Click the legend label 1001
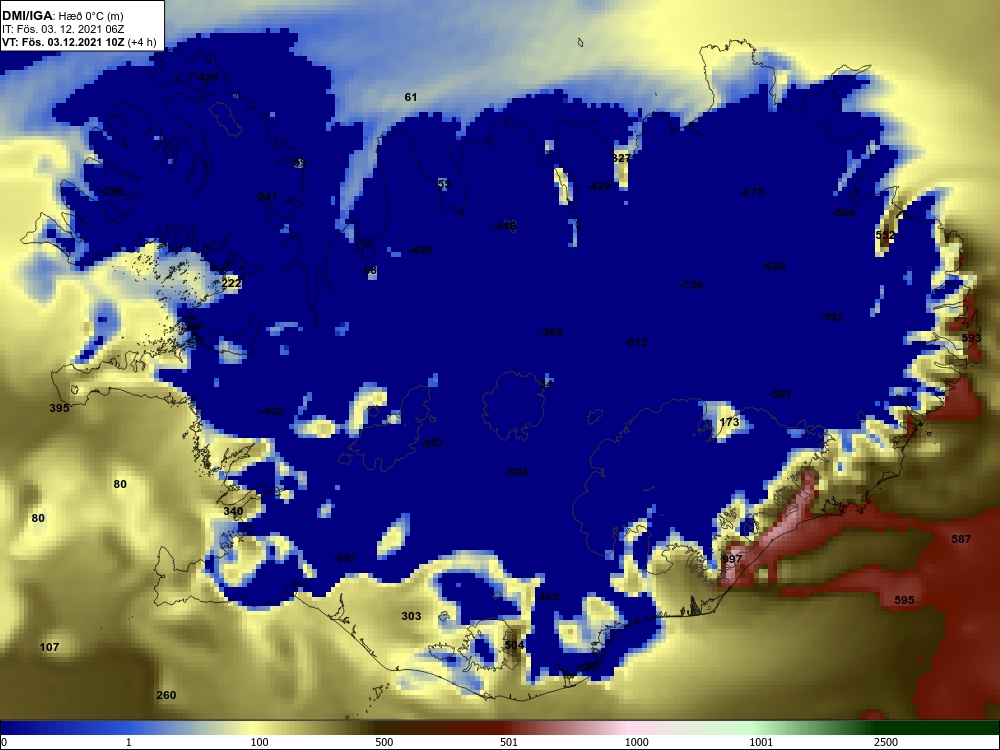 (761, 742)
